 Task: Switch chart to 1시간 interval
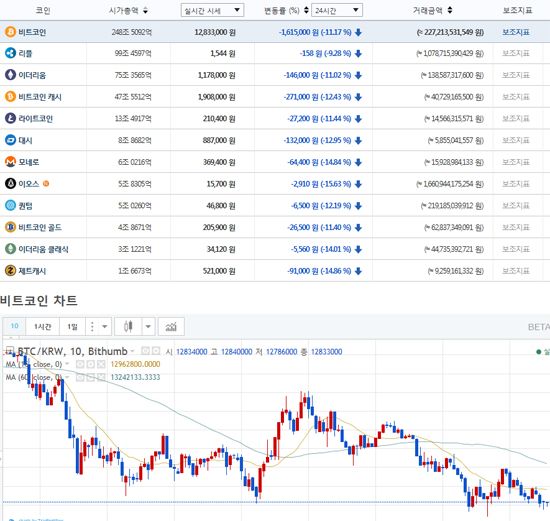[42, 327]
